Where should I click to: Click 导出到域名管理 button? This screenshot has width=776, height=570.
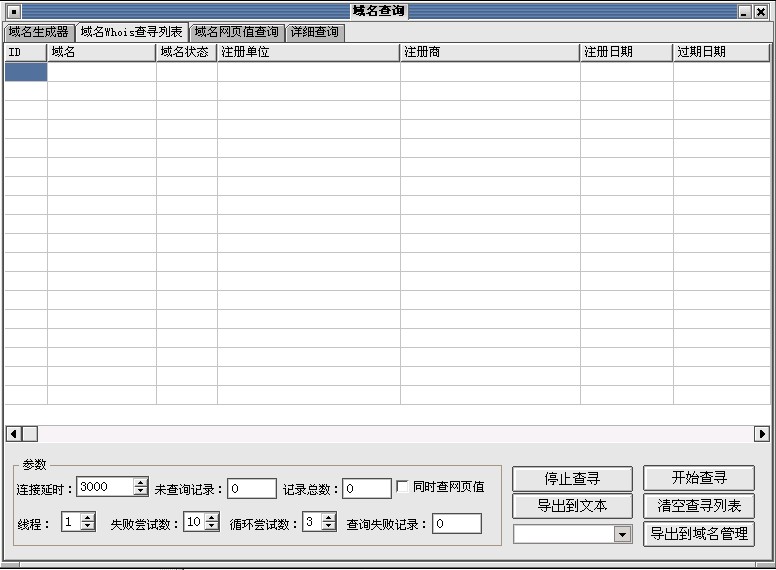(698, 533)
